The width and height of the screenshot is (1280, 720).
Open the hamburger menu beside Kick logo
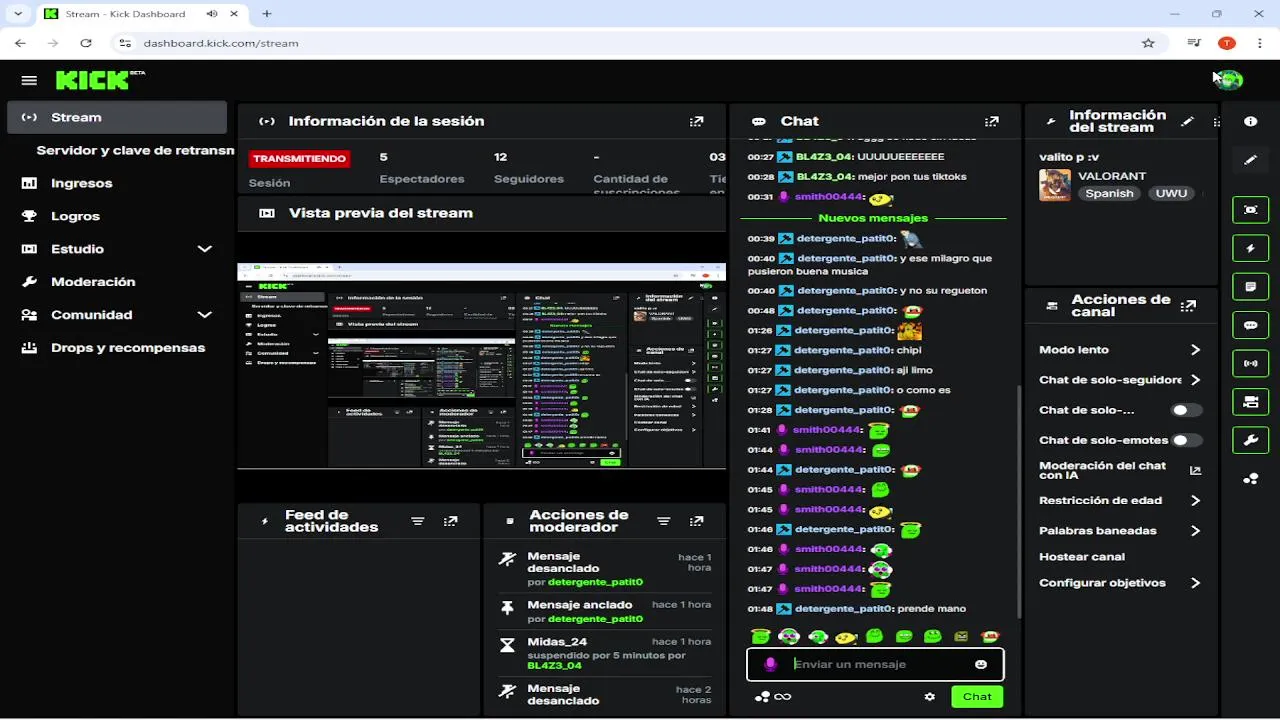[x=29, y=80]
